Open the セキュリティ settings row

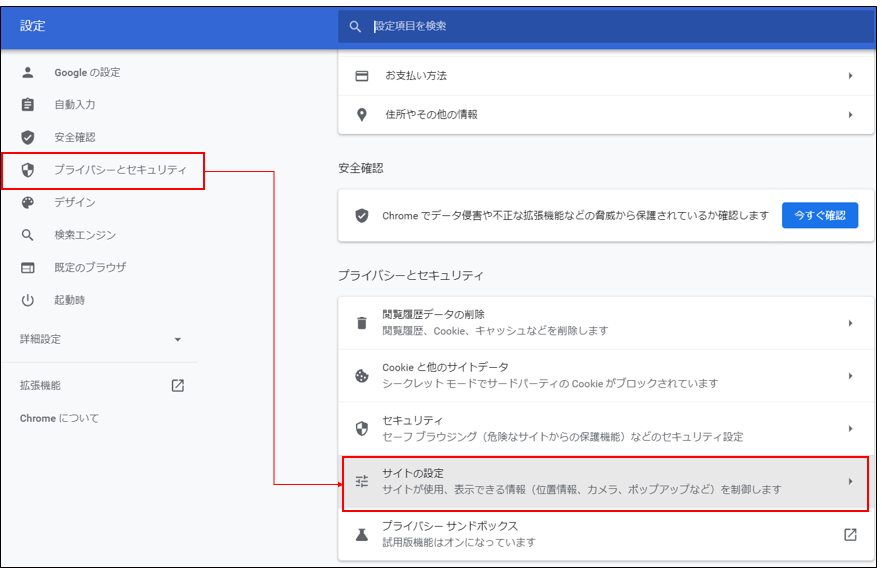click(x=600, y=428)
